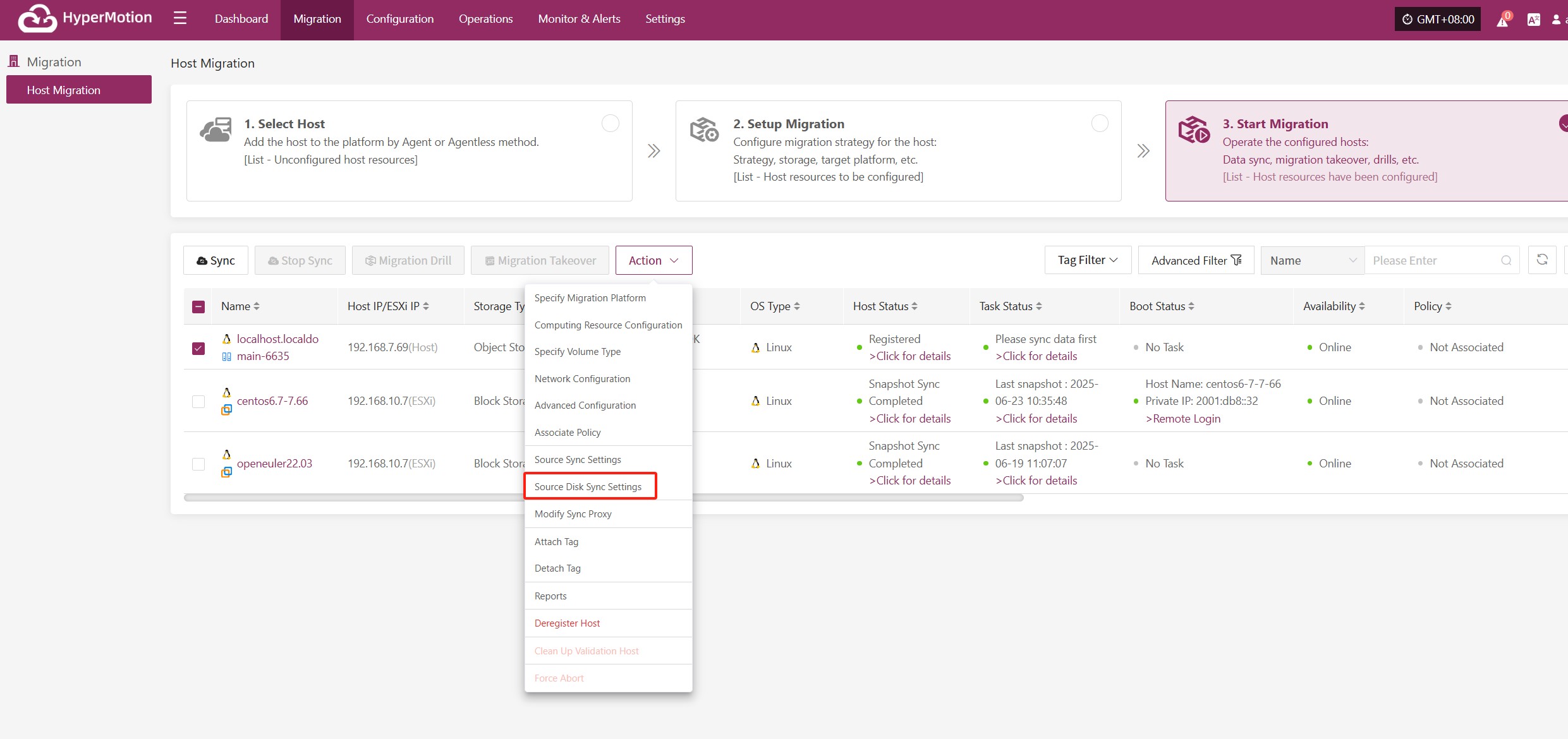Open the Name search field selector
This screenshot has height=739, width=1568.
[1313, 260]
